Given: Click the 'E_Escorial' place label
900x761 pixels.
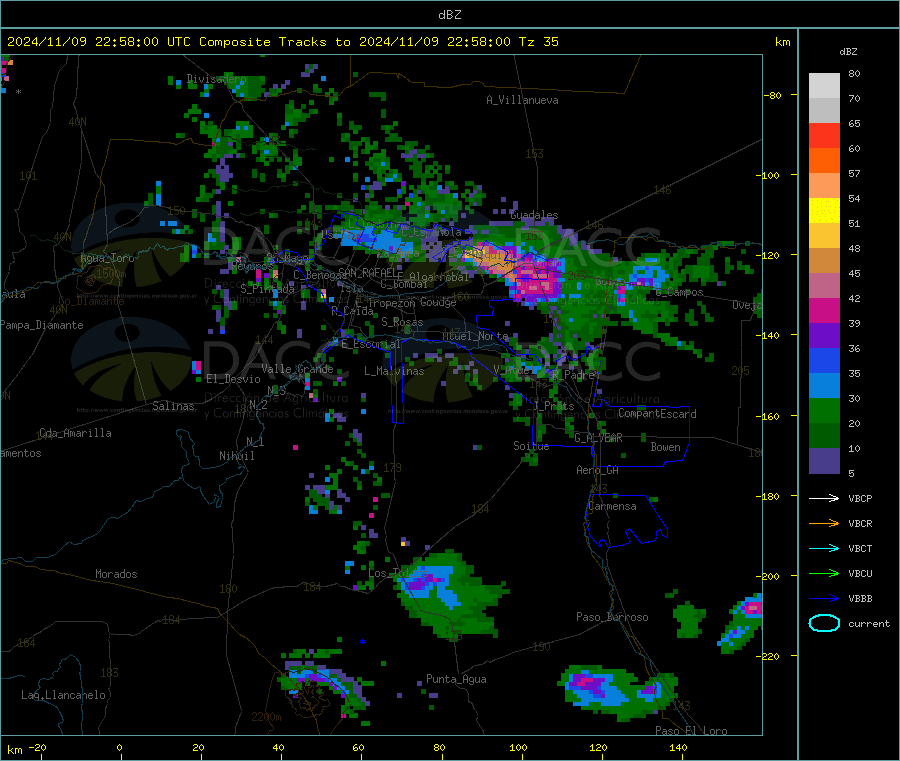Looking at the screenshot, I should coord(371,344).
